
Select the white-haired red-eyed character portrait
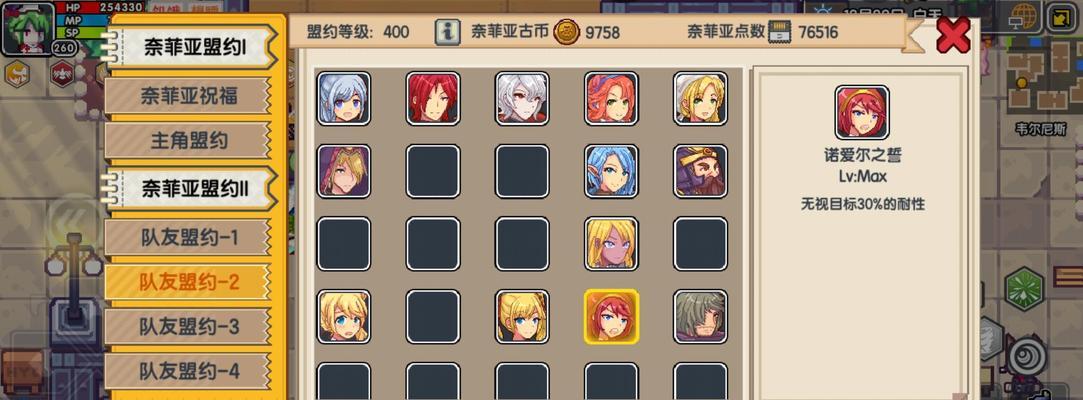click(x=522, y=98)
